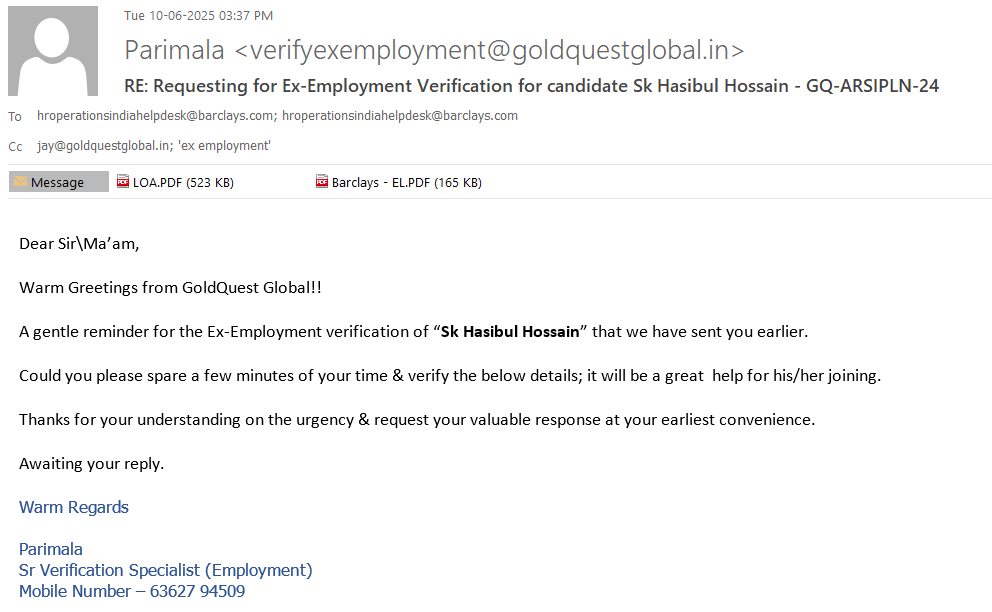Open the Barclays - EL.PDF attachment
The width and height of the screenshot is (992, 612).
[x=405, y=182]
